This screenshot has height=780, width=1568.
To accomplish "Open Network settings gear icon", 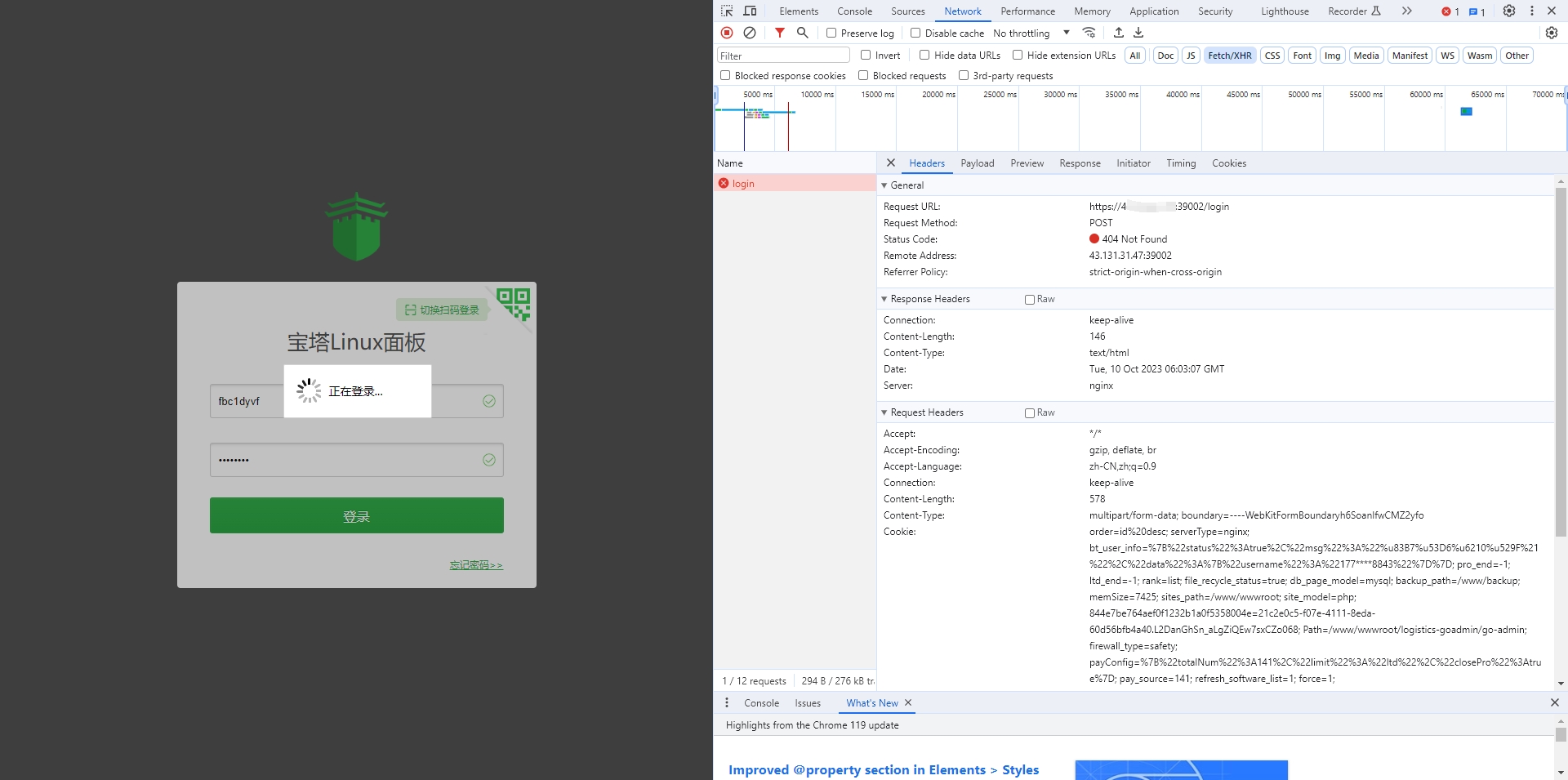I will [1552, 33].
